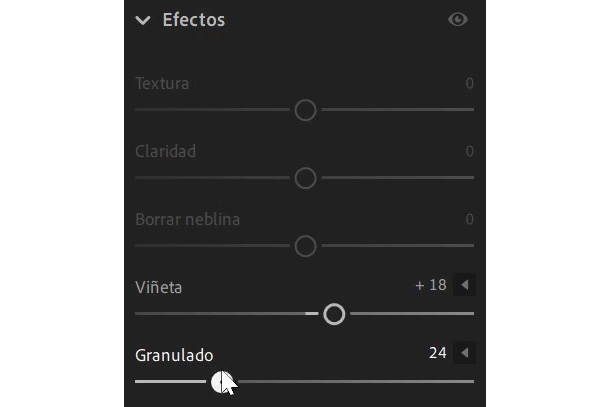The image size is (610, 407).
Task: Click the Viñeta label
Action: pos(159,287)
